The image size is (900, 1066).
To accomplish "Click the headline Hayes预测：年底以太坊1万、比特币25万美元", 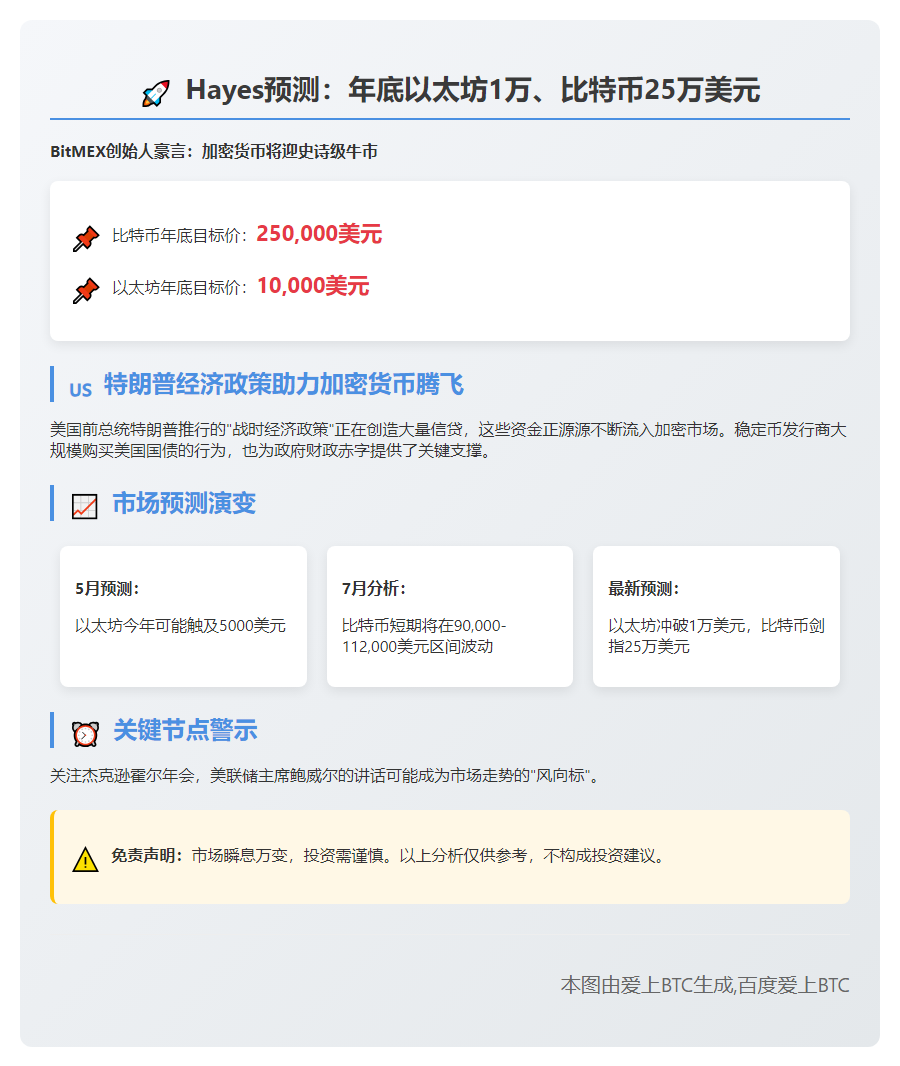I will pos(472,90).
